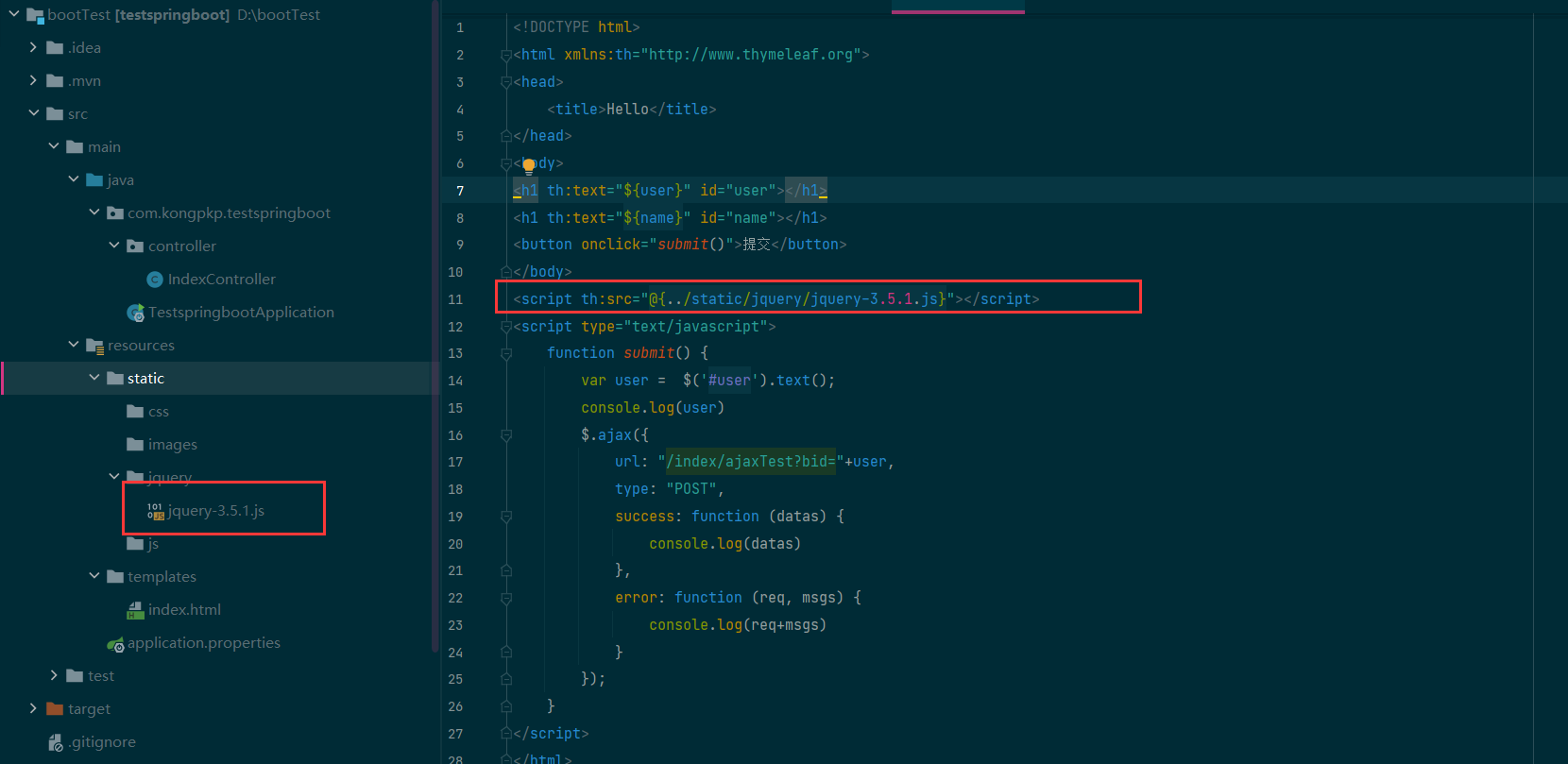Fold the head tag at line 3

(x=506, y=83)
